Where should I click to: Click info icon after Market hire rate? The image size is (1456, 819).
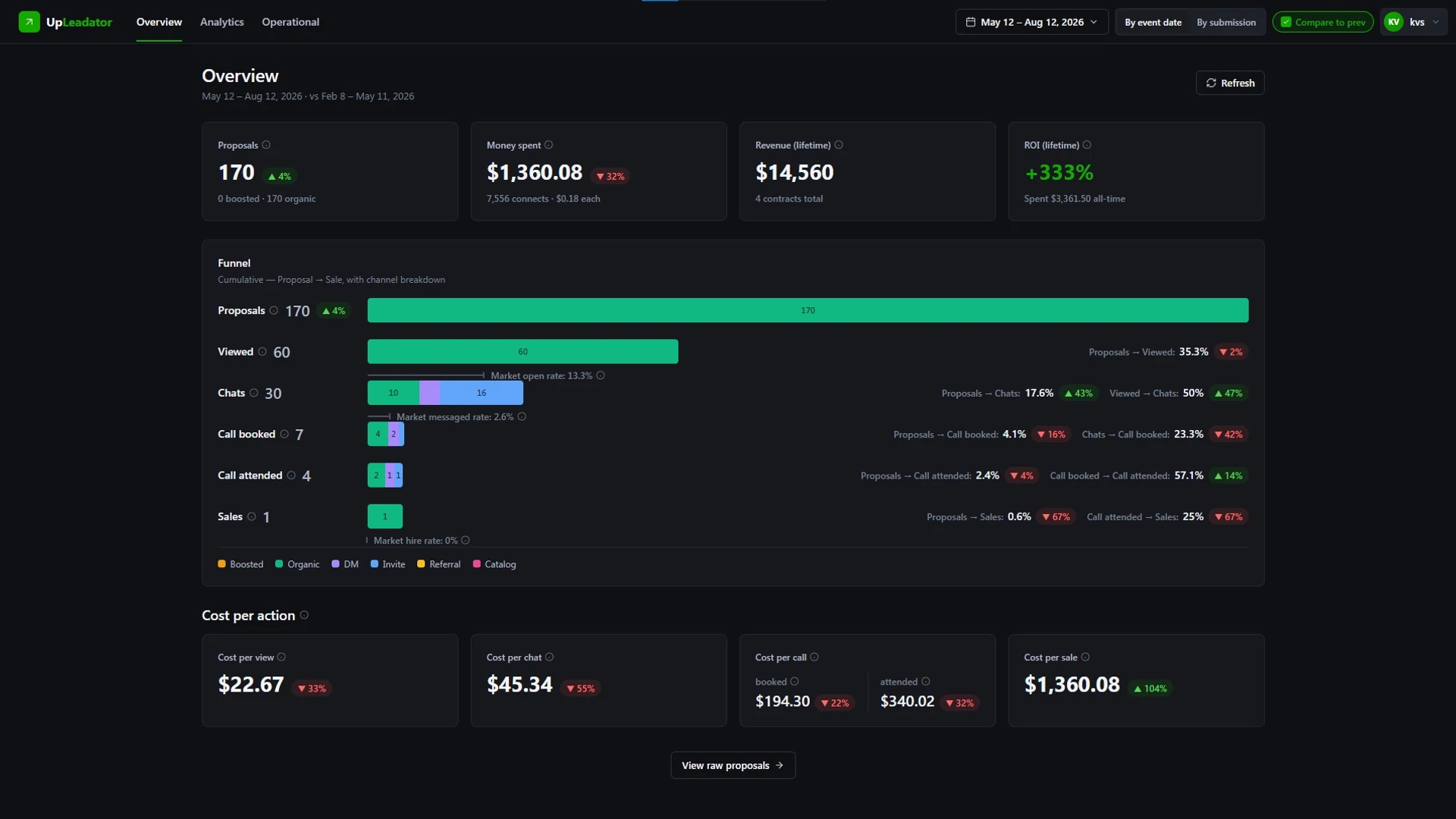466,540
